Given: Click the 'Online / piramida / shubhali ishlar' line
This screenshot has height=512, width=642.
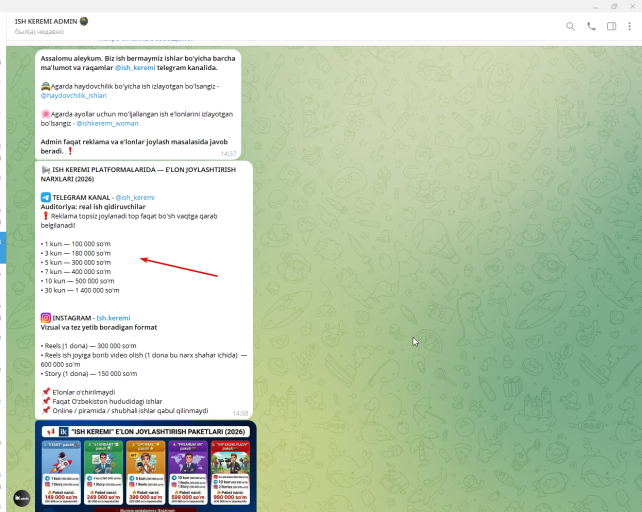Looking at the screenshot, I should [x=125, y=411].
